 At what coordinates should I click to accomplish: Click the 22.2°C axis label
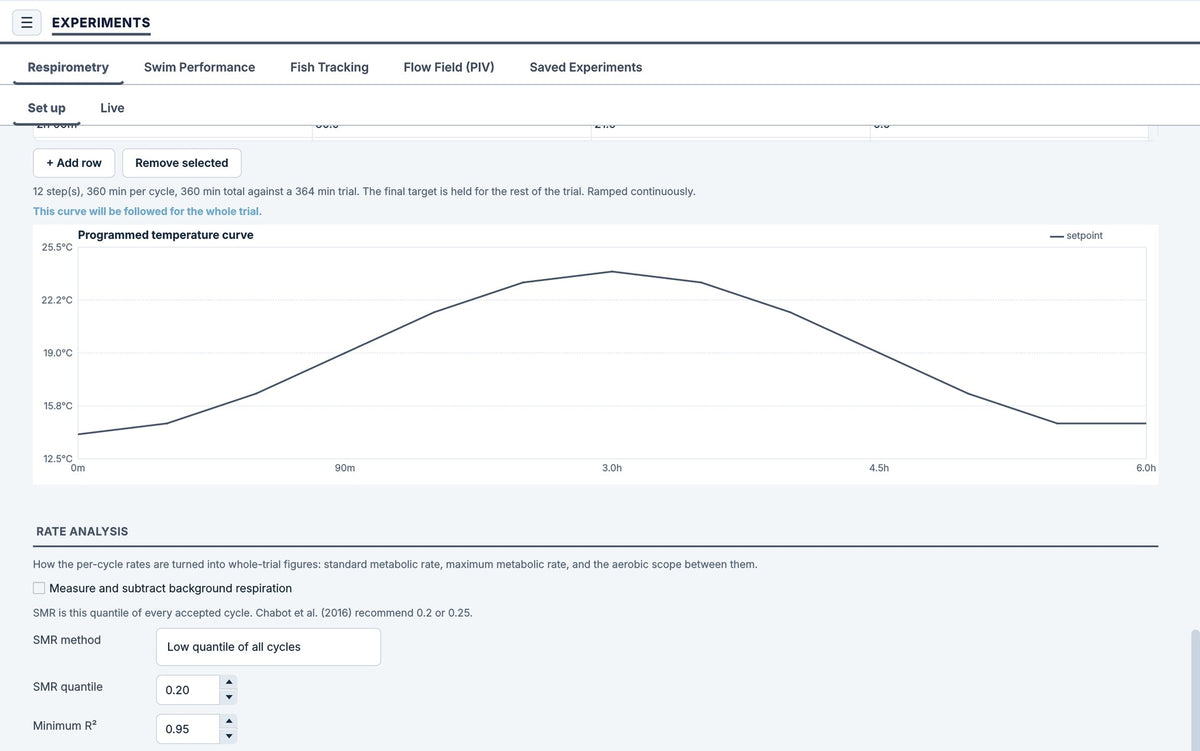[57, 300]
